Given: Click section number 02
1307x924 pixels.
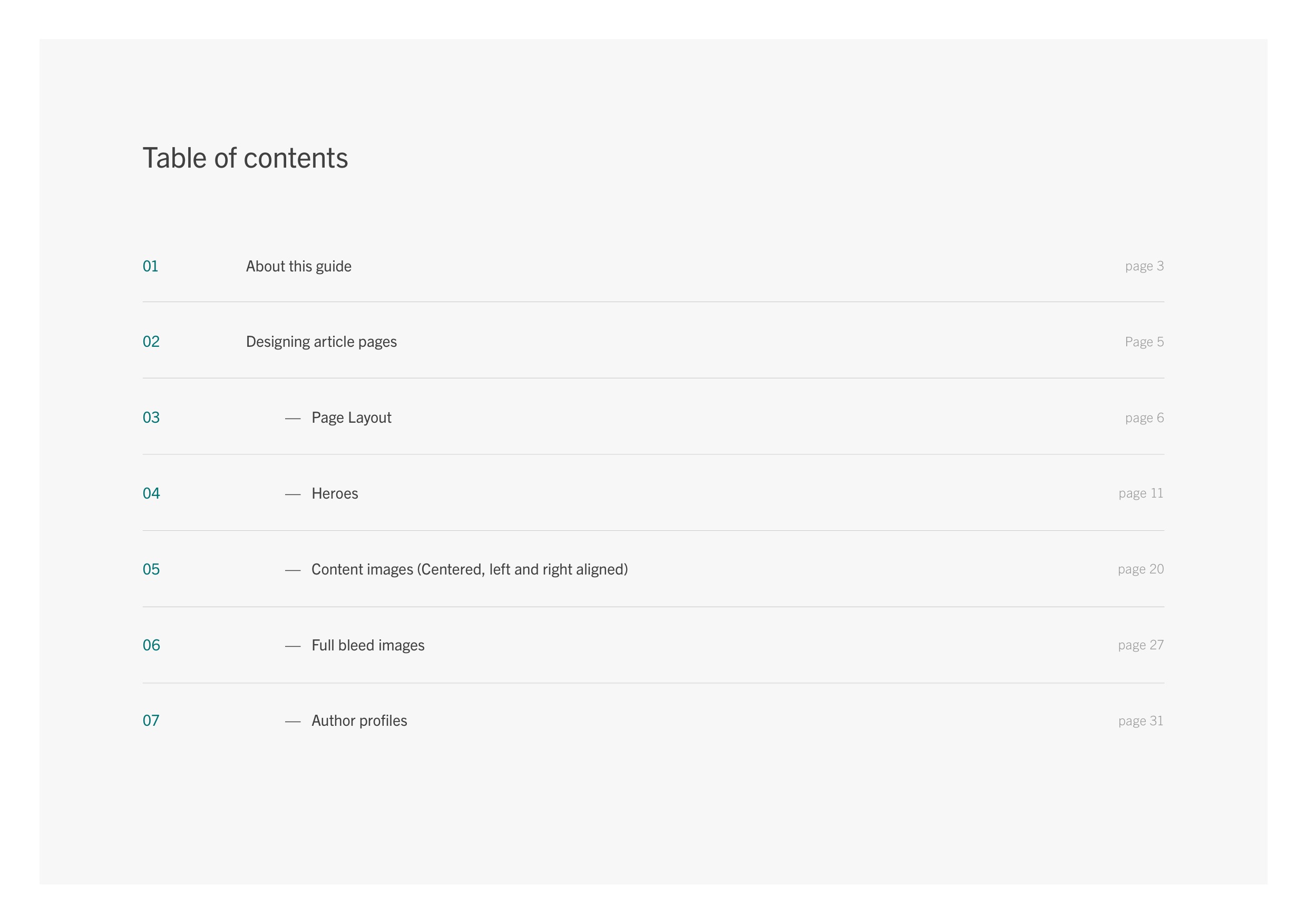Looking at the screenshot, I should 151,342.
